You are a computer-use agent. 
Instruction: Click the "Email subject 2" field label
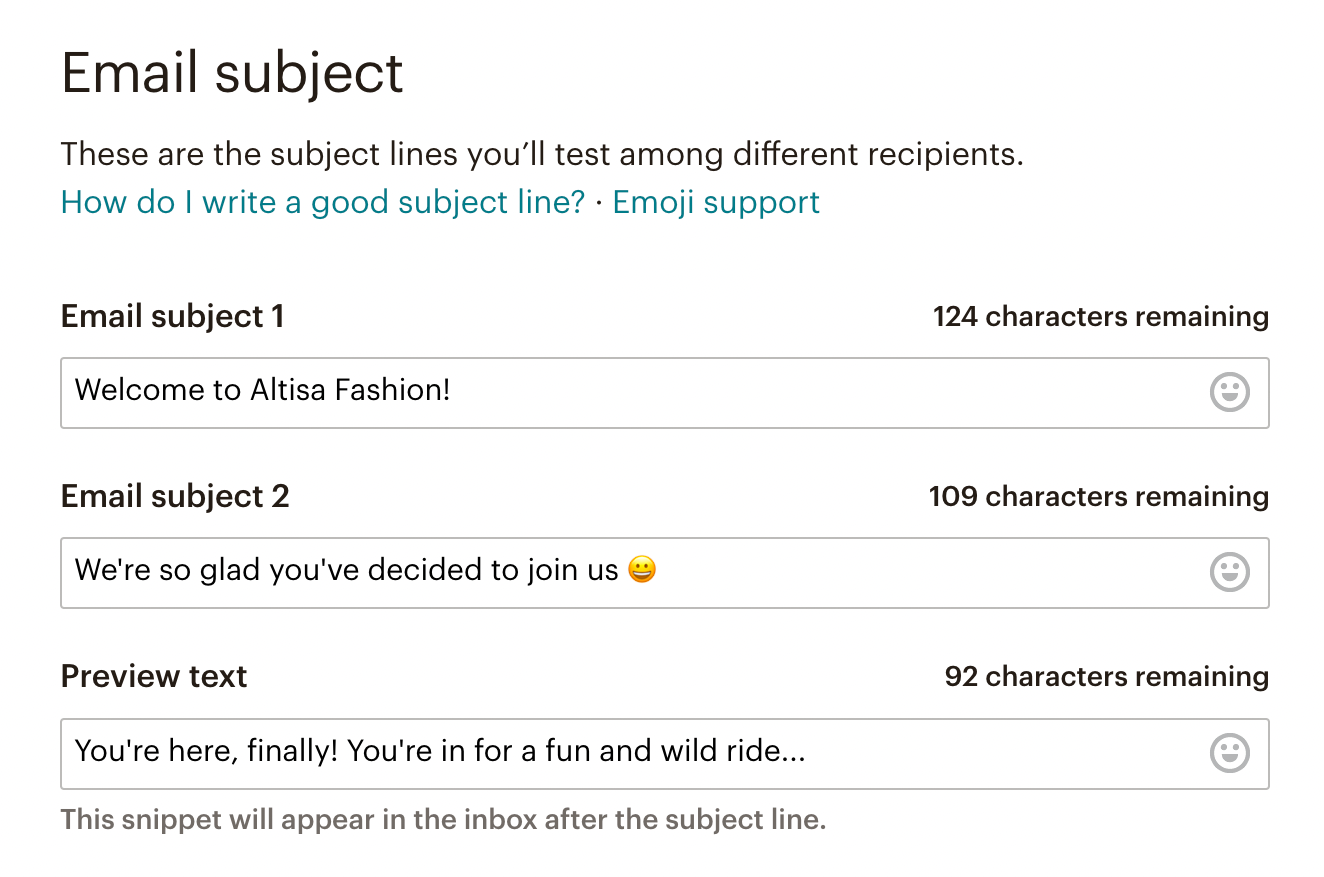pos(175,497)
